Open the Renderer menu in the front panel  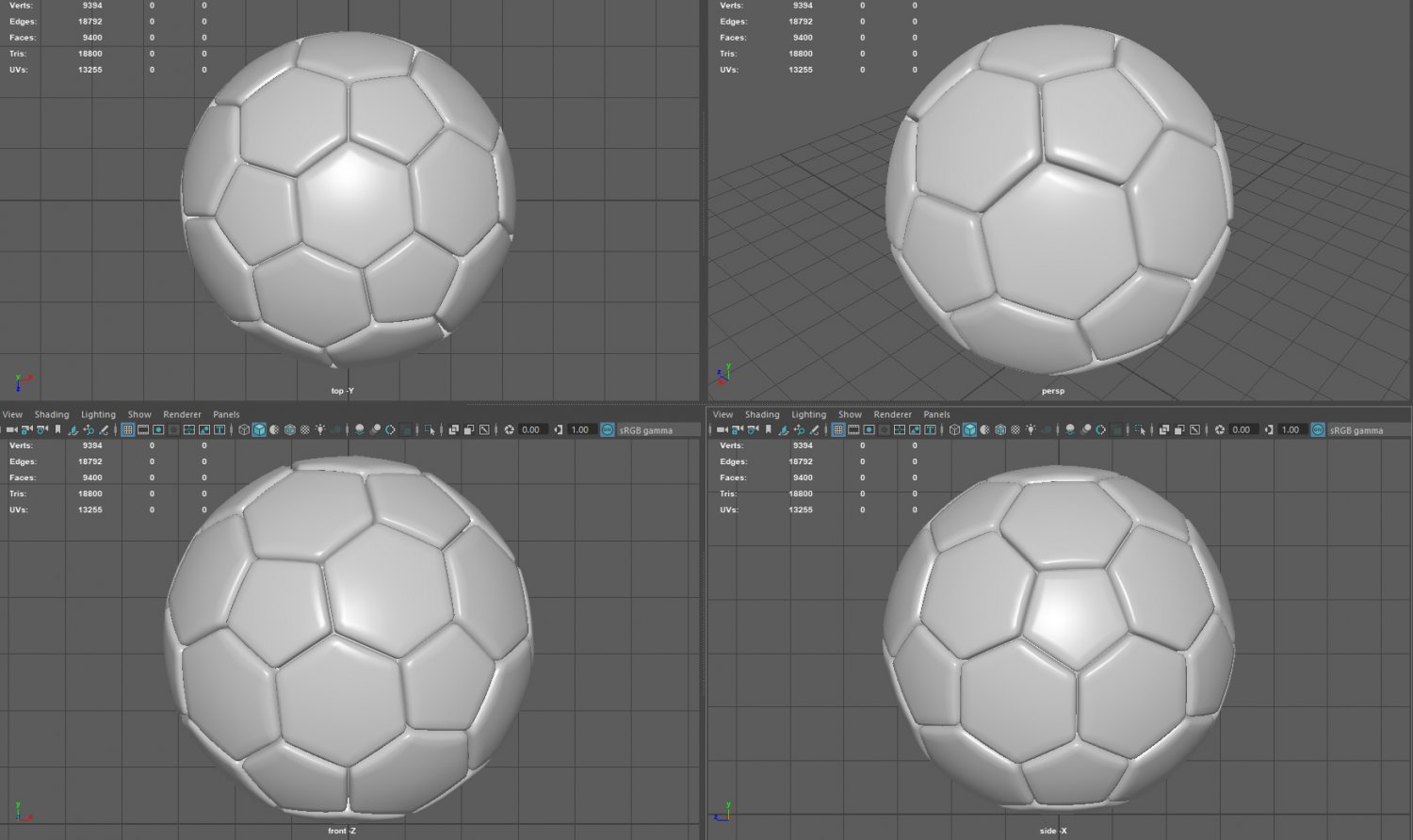click(x=182, y=414)
